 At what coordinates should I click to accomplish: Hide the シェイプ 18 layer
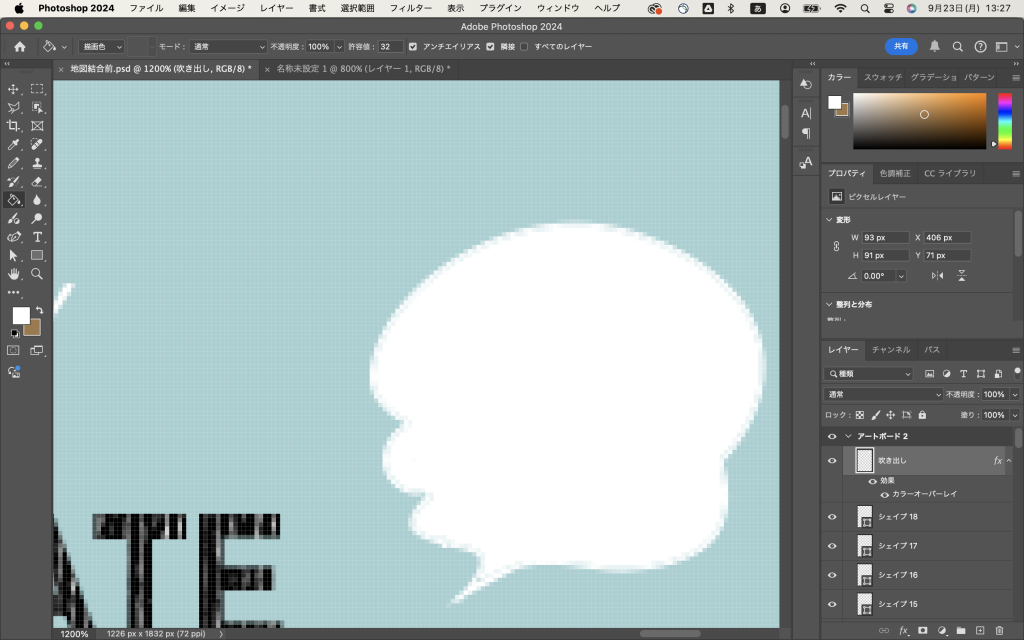[x=832, y=517]
